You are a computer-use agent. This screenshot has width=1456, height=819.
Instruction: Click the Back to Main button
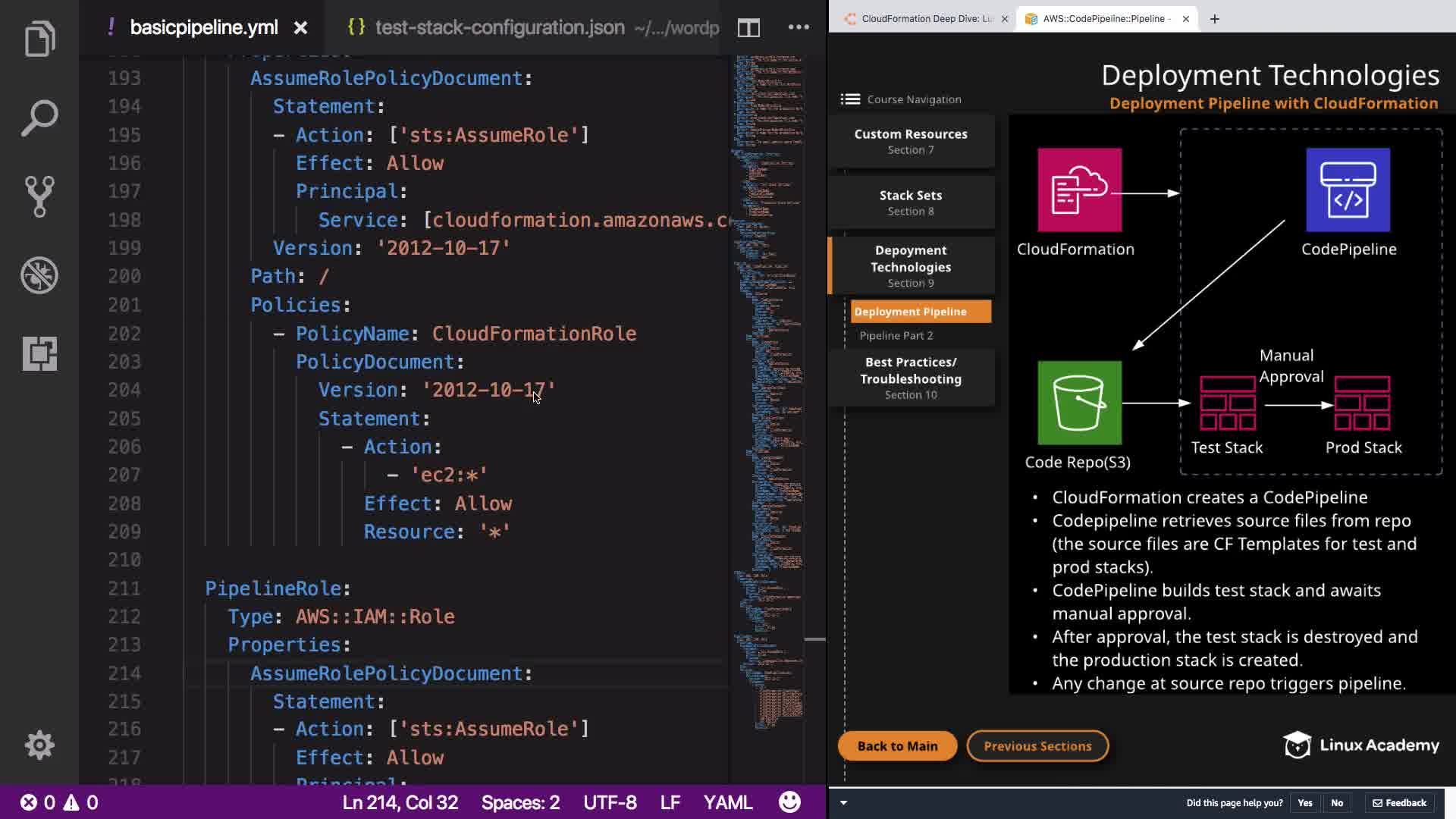pyautogui.click(x=897, y=746)
